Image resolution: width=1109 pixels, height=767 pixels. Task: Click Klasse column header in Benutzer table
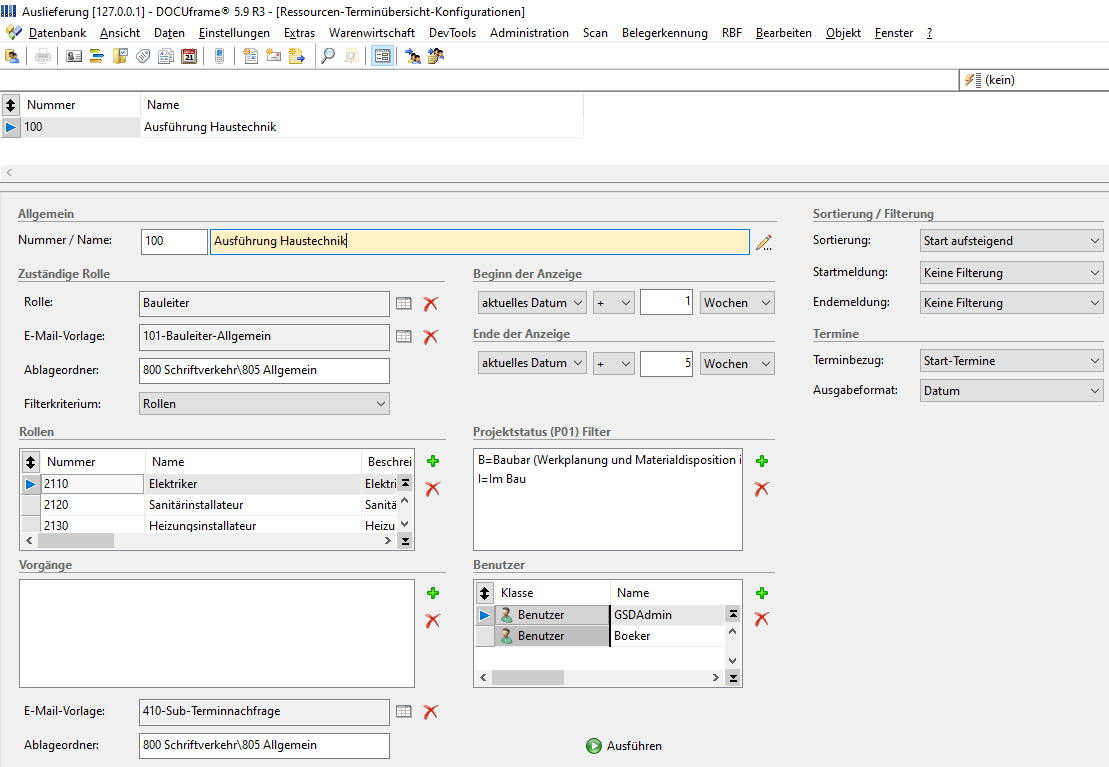(552, 593)
